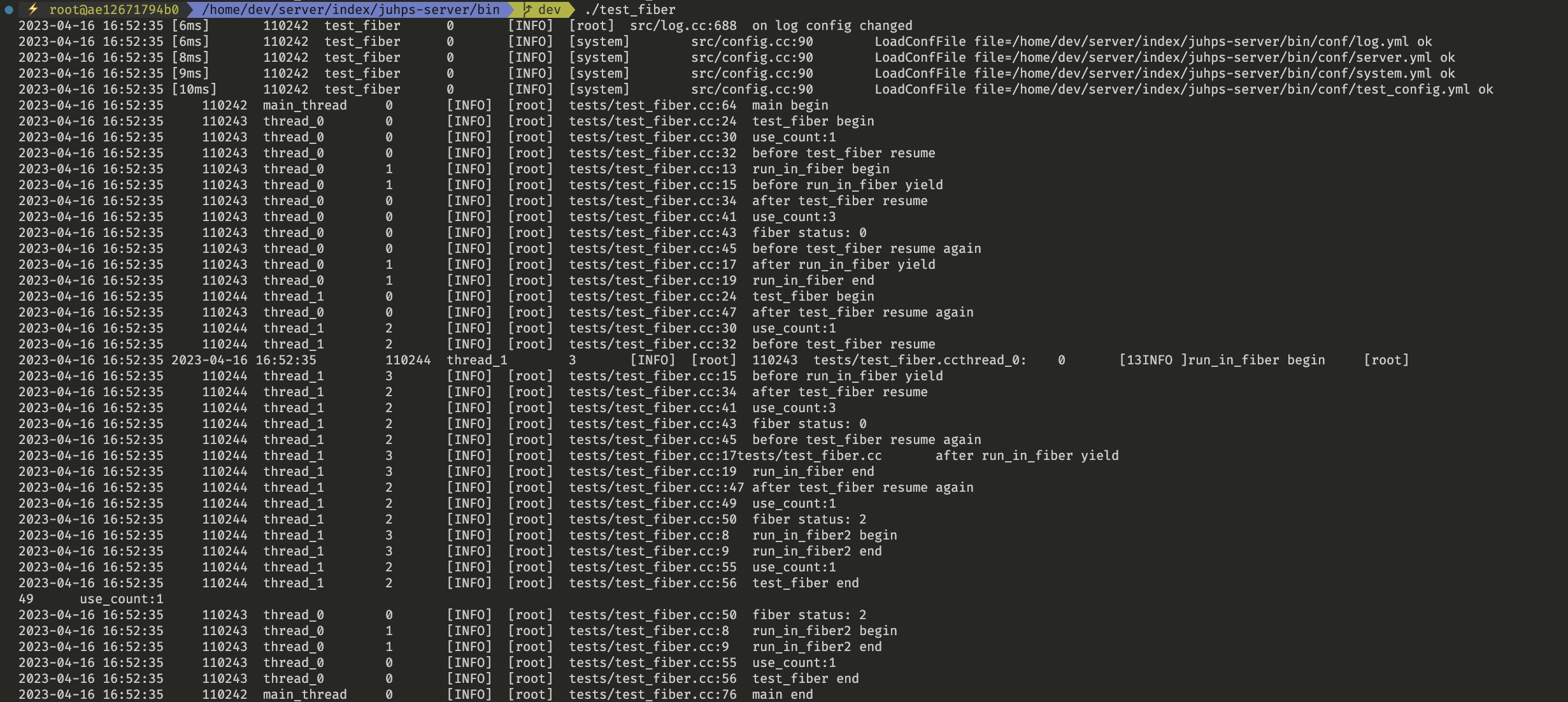Click the '[10ms]' elapsed time value
The height and width of the screenshot is (702, 1568).
194,89
